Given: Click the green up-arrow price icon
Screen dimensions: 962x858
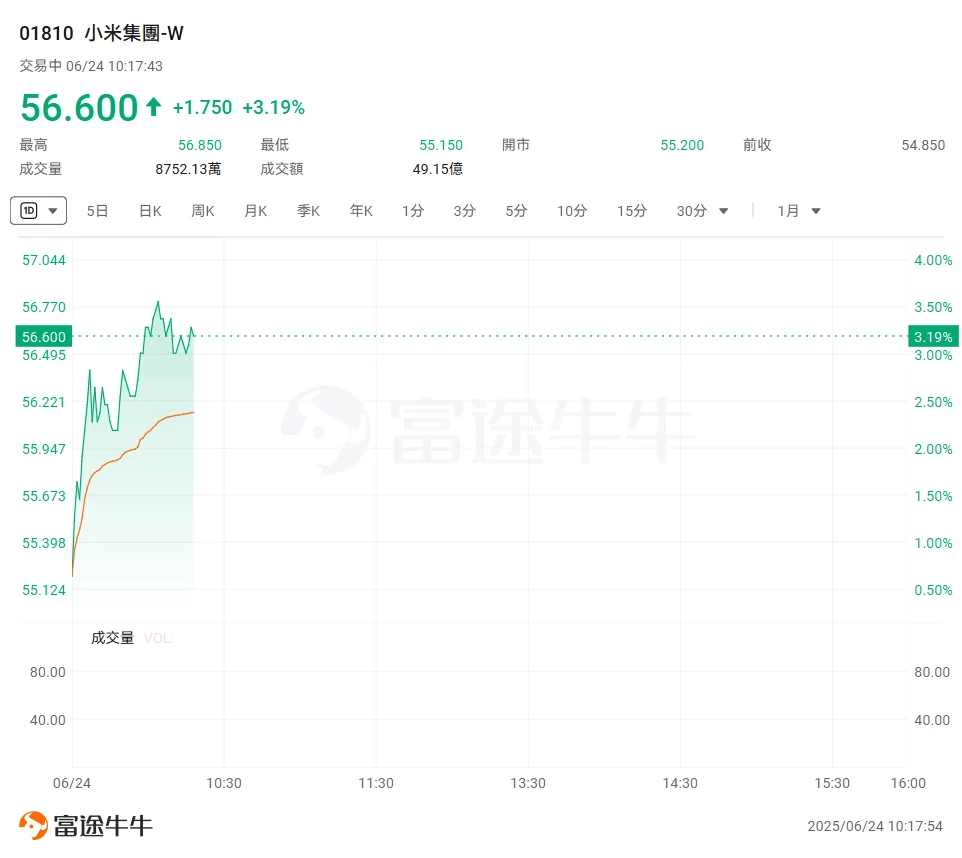Looking at the screenshot, I should [153, 107].
